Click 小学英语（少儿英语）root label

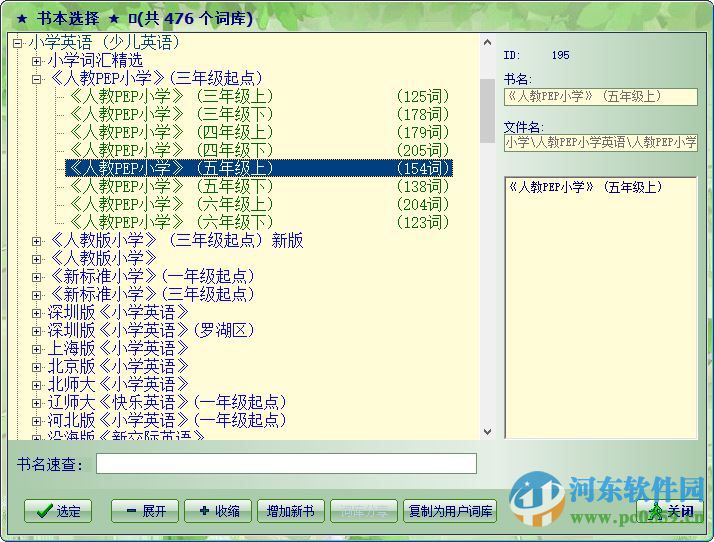point(105,43)
